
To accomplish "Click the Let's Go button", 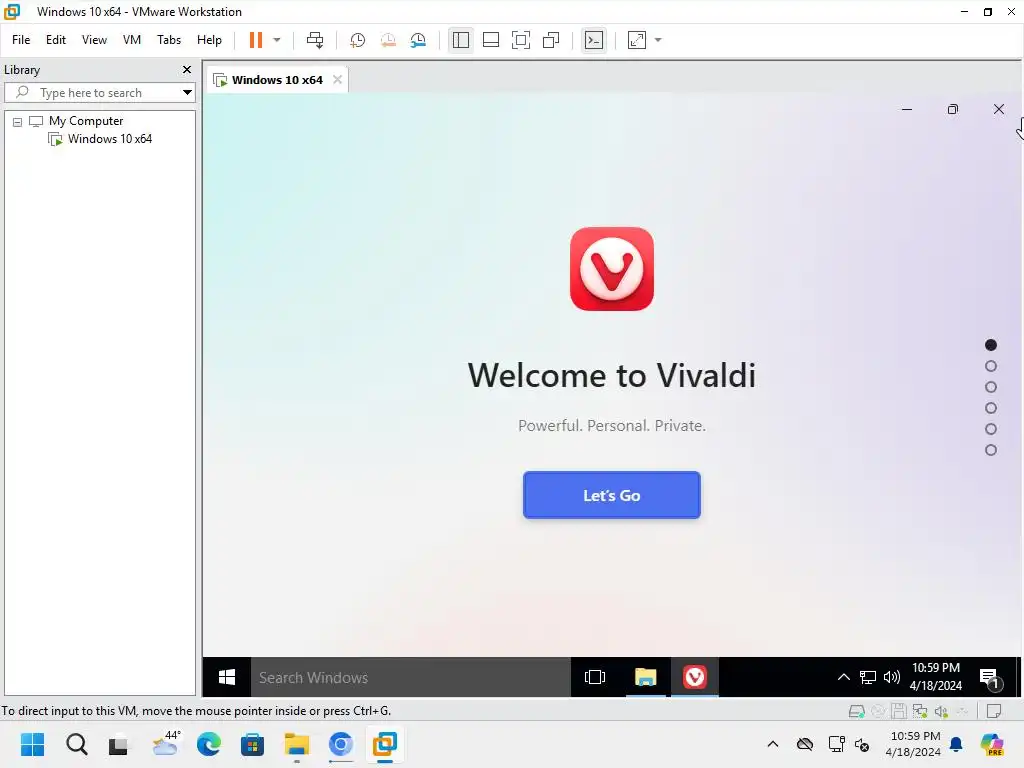I will point(611,495).
